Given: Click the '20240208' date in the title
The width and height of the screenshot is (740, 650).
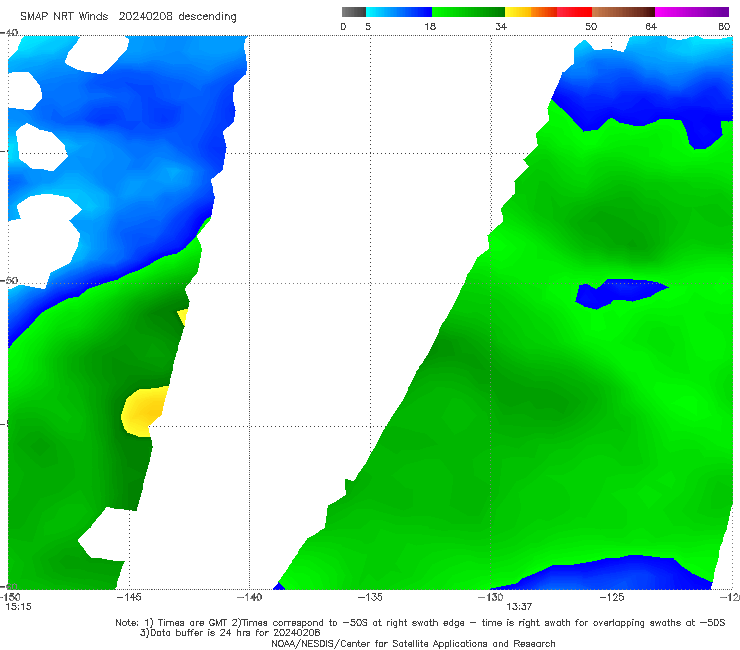Looking at the screenshot, I should (x=146, y=16).
